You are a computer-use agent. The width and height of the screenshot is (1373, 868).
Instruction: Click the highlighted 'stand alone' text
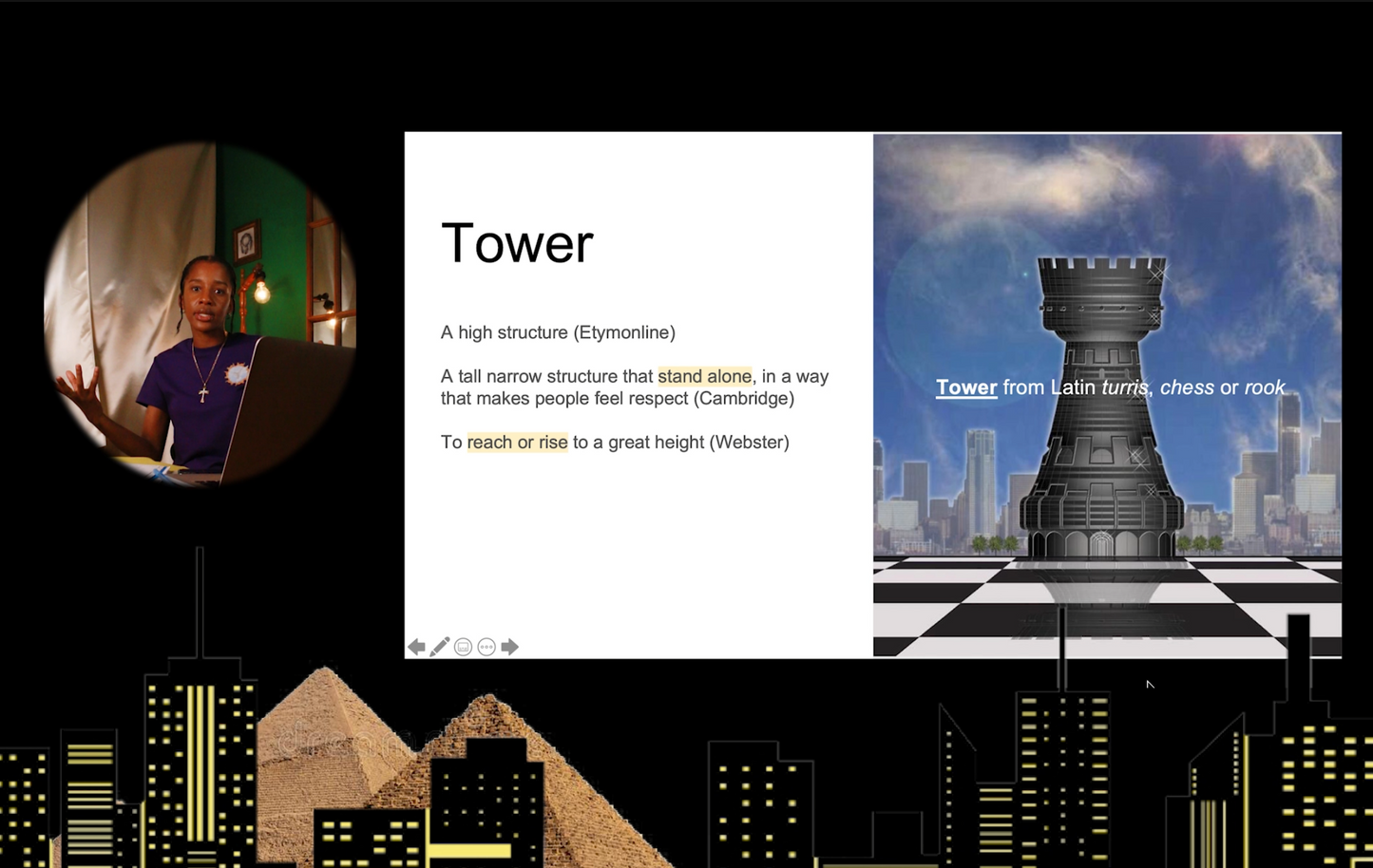tap(704, 376)
